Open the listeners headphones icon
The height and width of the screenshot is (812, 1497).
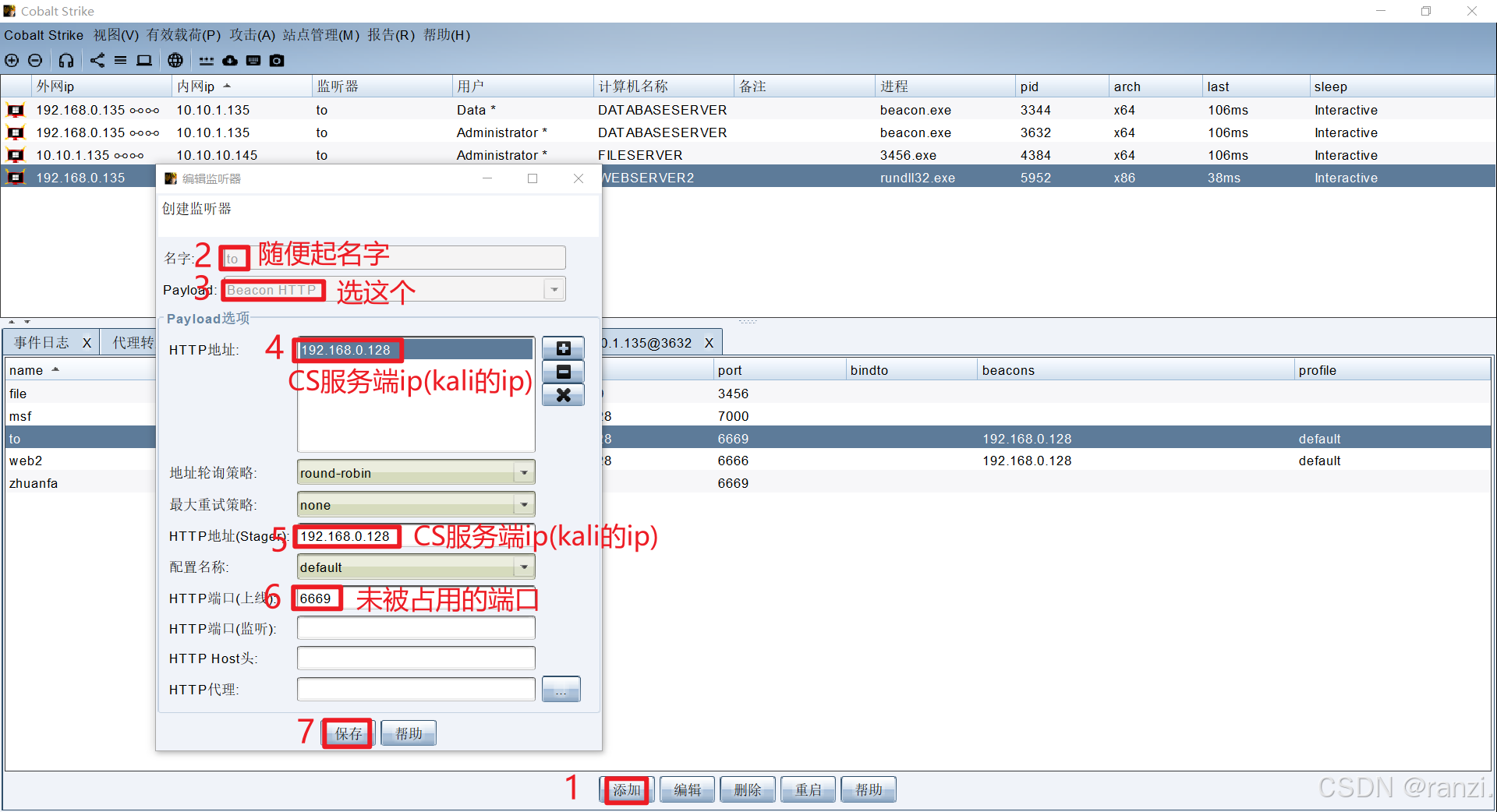tap(66, 60)
